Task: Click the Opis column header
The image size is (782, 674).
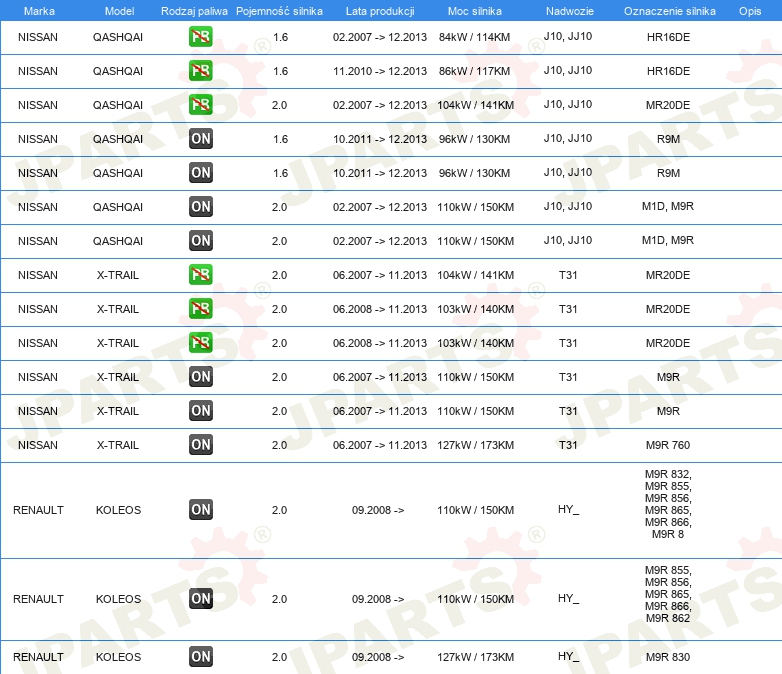Action: (x=750, y=11)
